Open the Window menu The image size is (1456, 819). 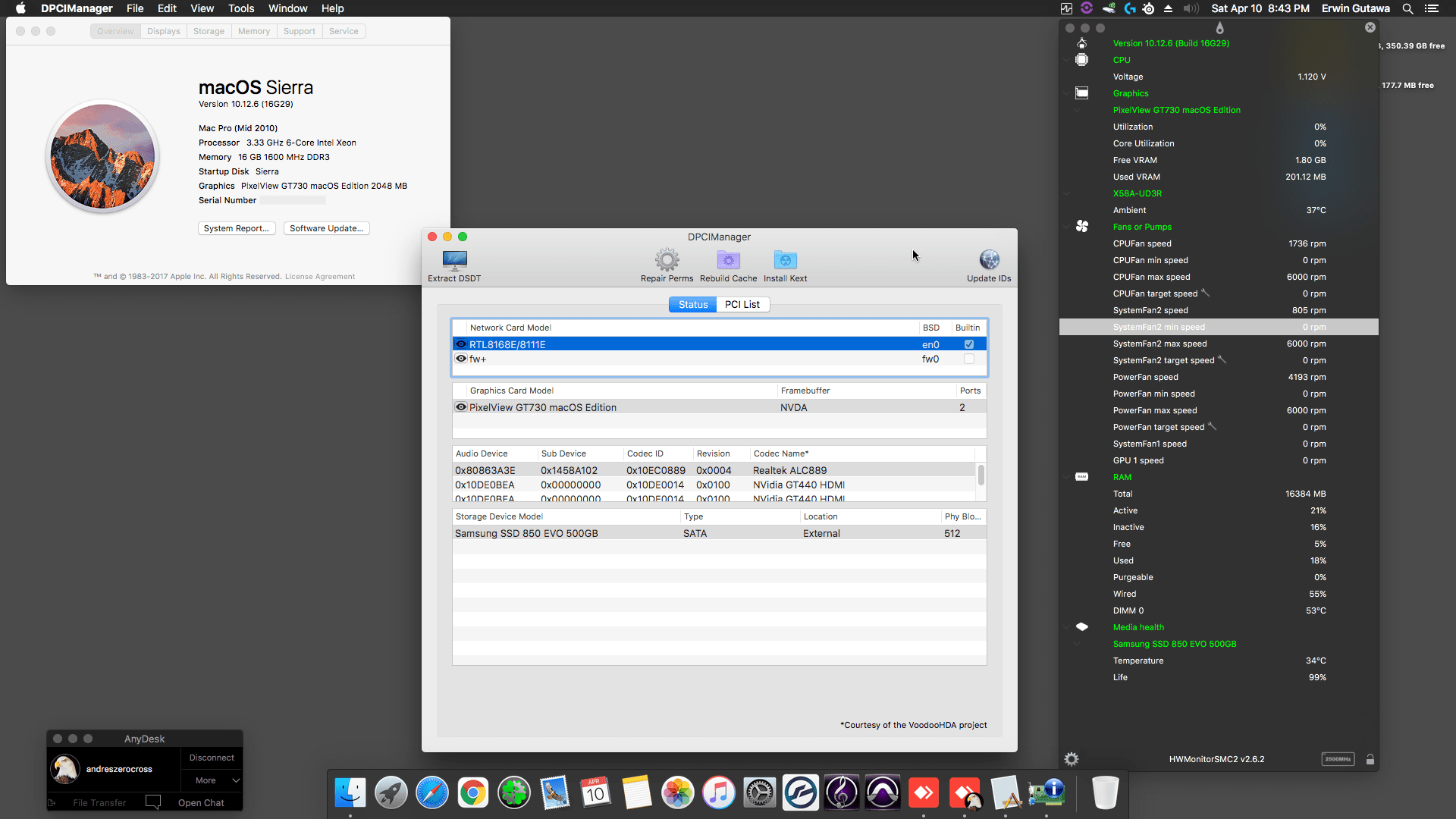click(287, 8)
